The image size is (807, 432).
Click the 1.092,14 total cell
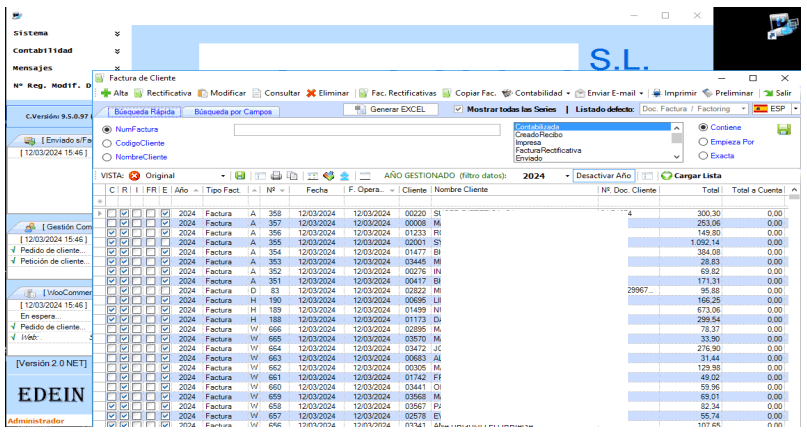click(690, 242)
